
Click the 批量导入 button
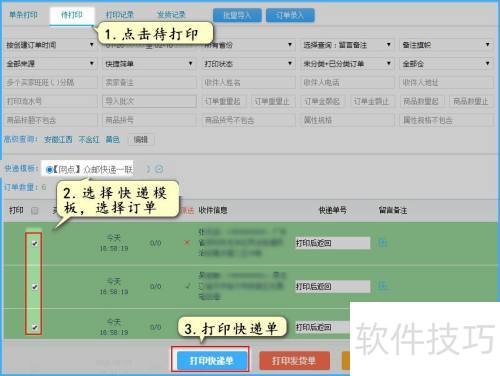[237, 15]
